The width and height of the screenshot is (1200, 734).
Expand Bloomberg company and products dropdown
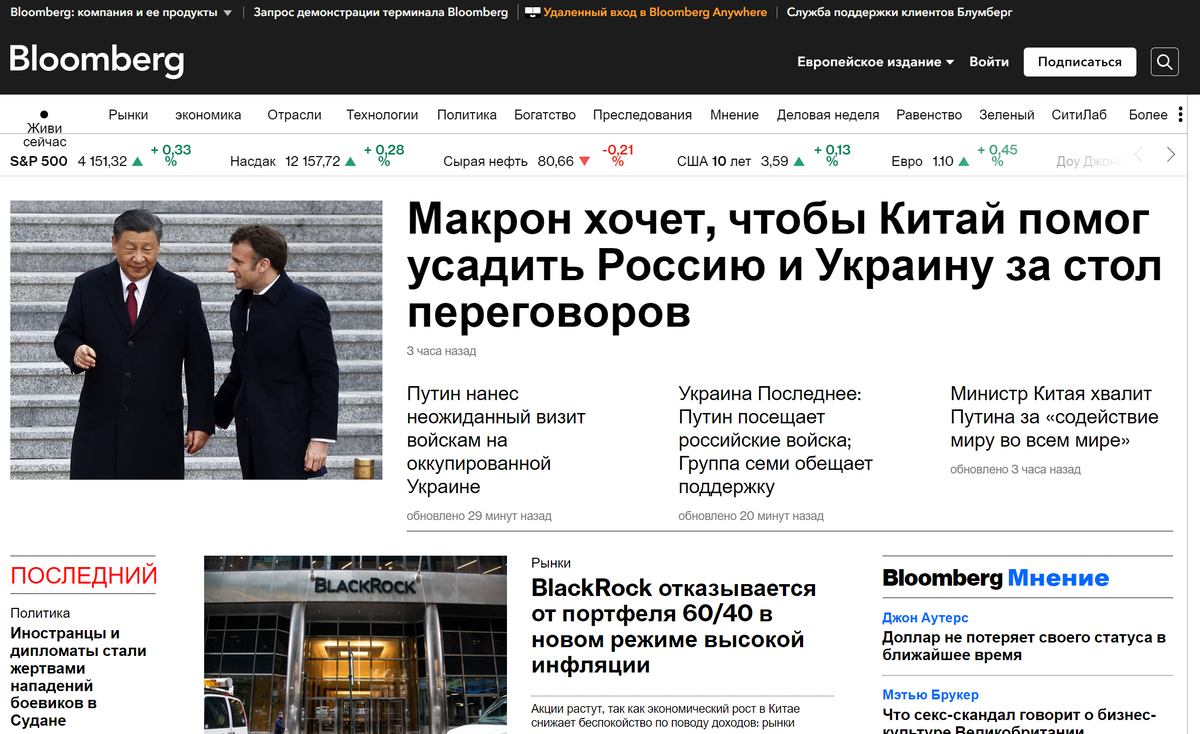click(121, 12)
